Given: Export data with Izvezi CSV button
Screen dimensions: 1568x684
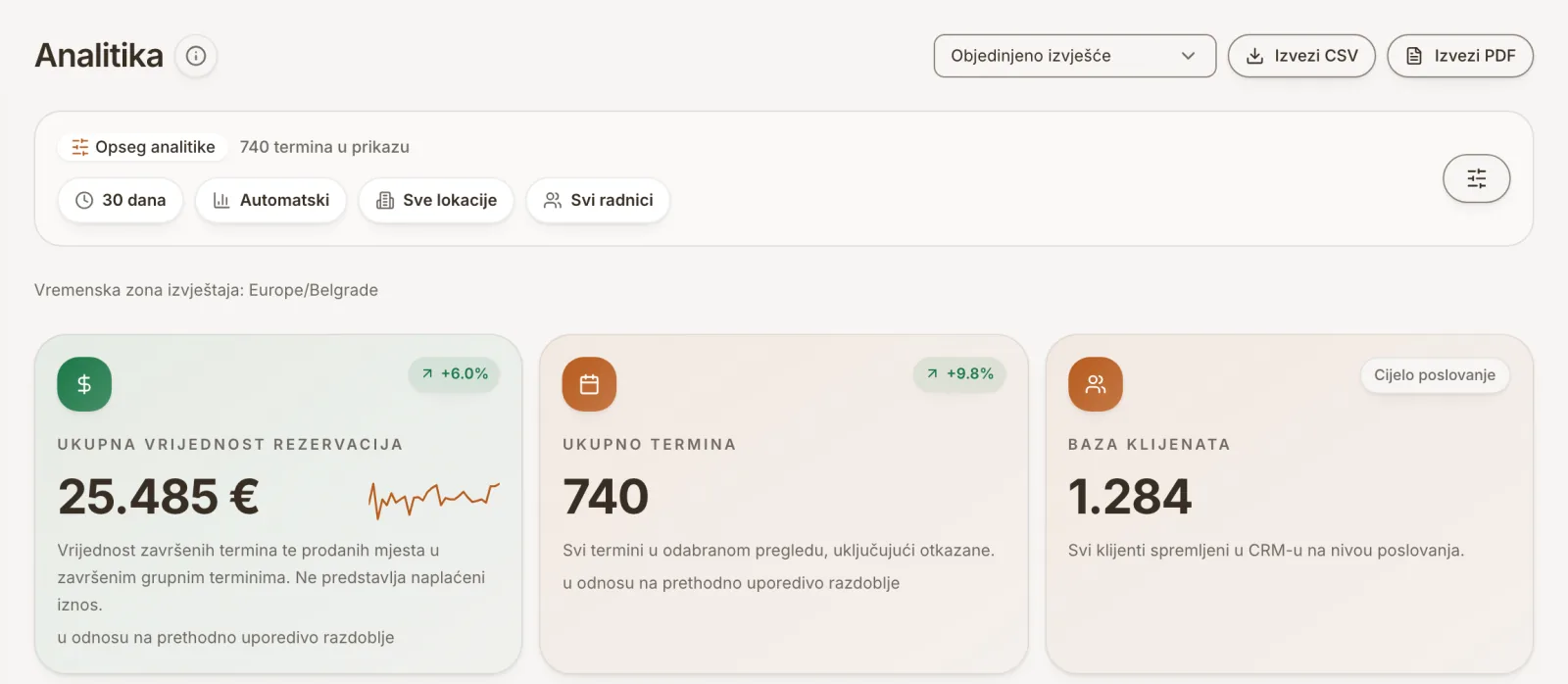Looking at the screenshot, I should [1301, 56].
